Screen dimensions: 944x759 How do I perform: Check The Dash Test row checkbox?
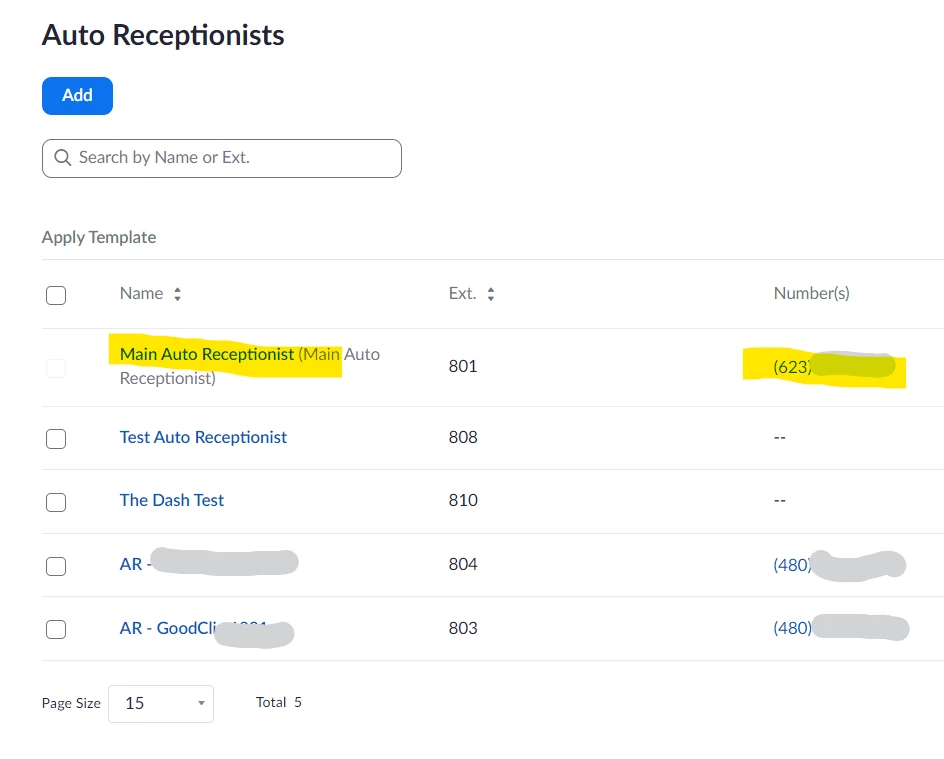[56, 501]
